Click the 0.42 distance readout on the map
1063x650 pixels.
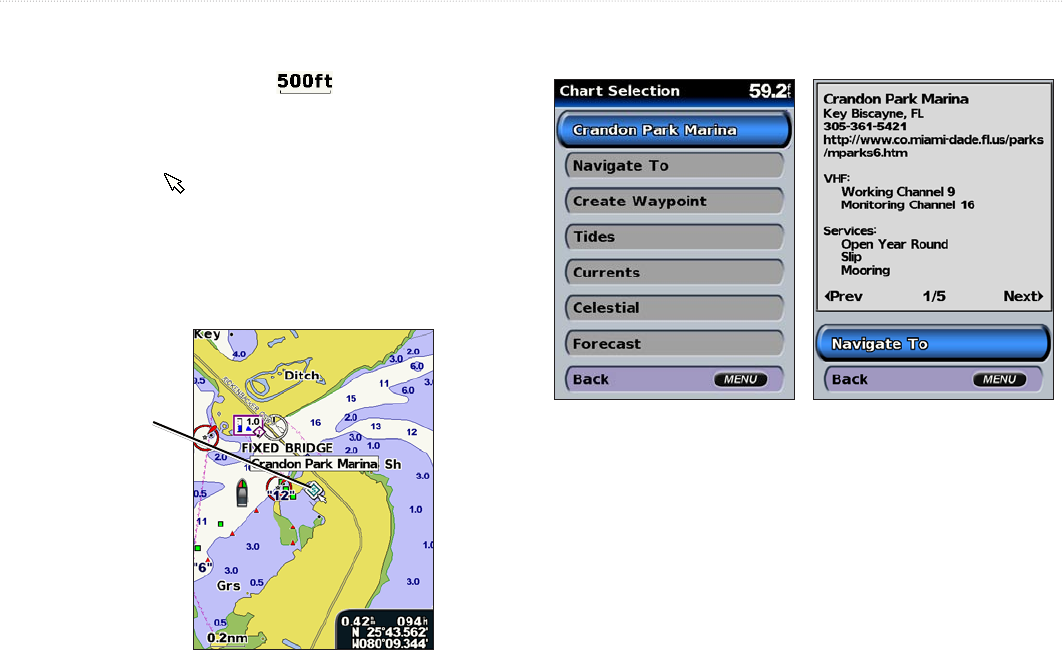359,621
